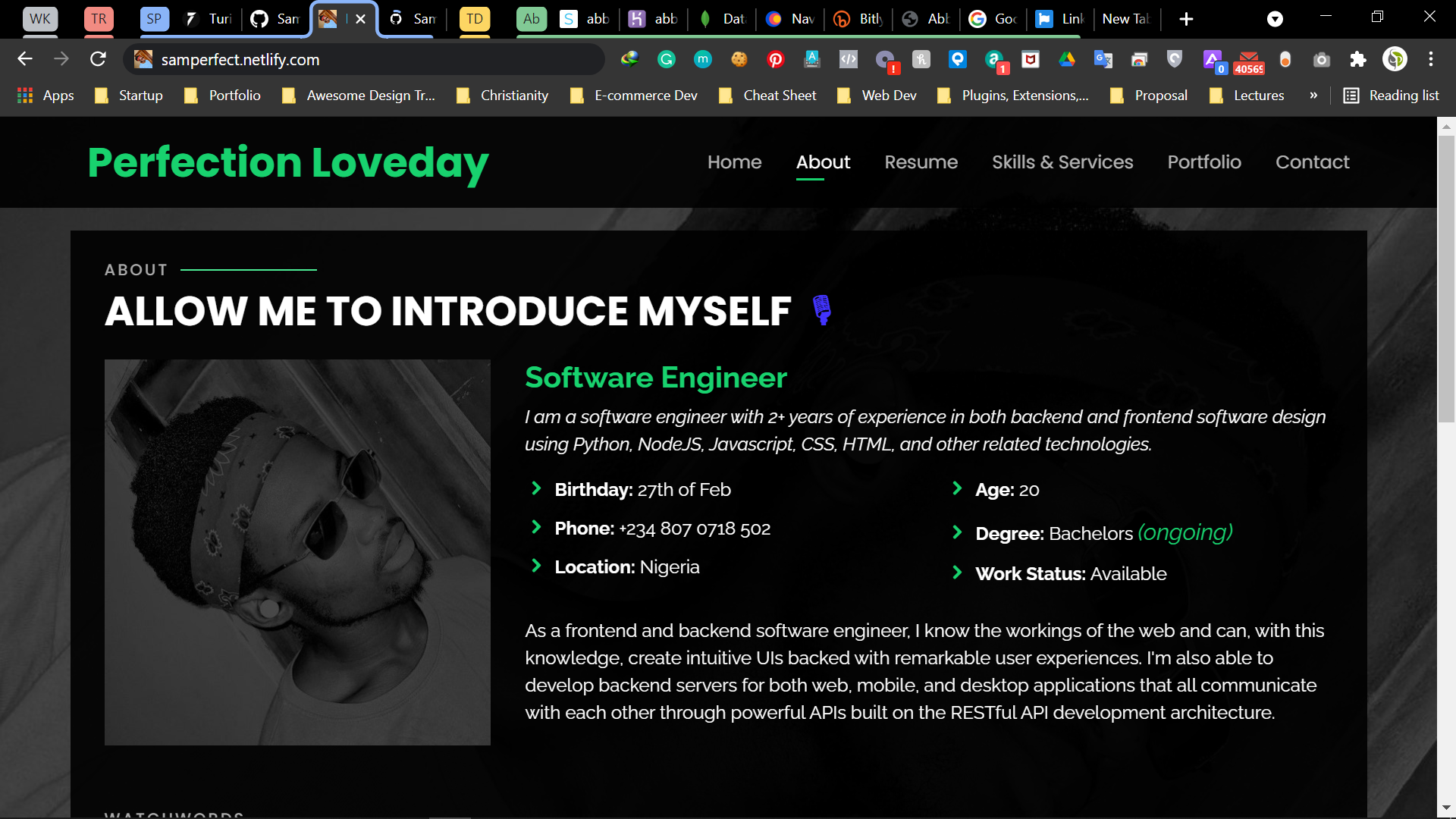1456x819 pixels.
Task: Switch to the New Tab tab
Action: click(x=1125, y=19)
